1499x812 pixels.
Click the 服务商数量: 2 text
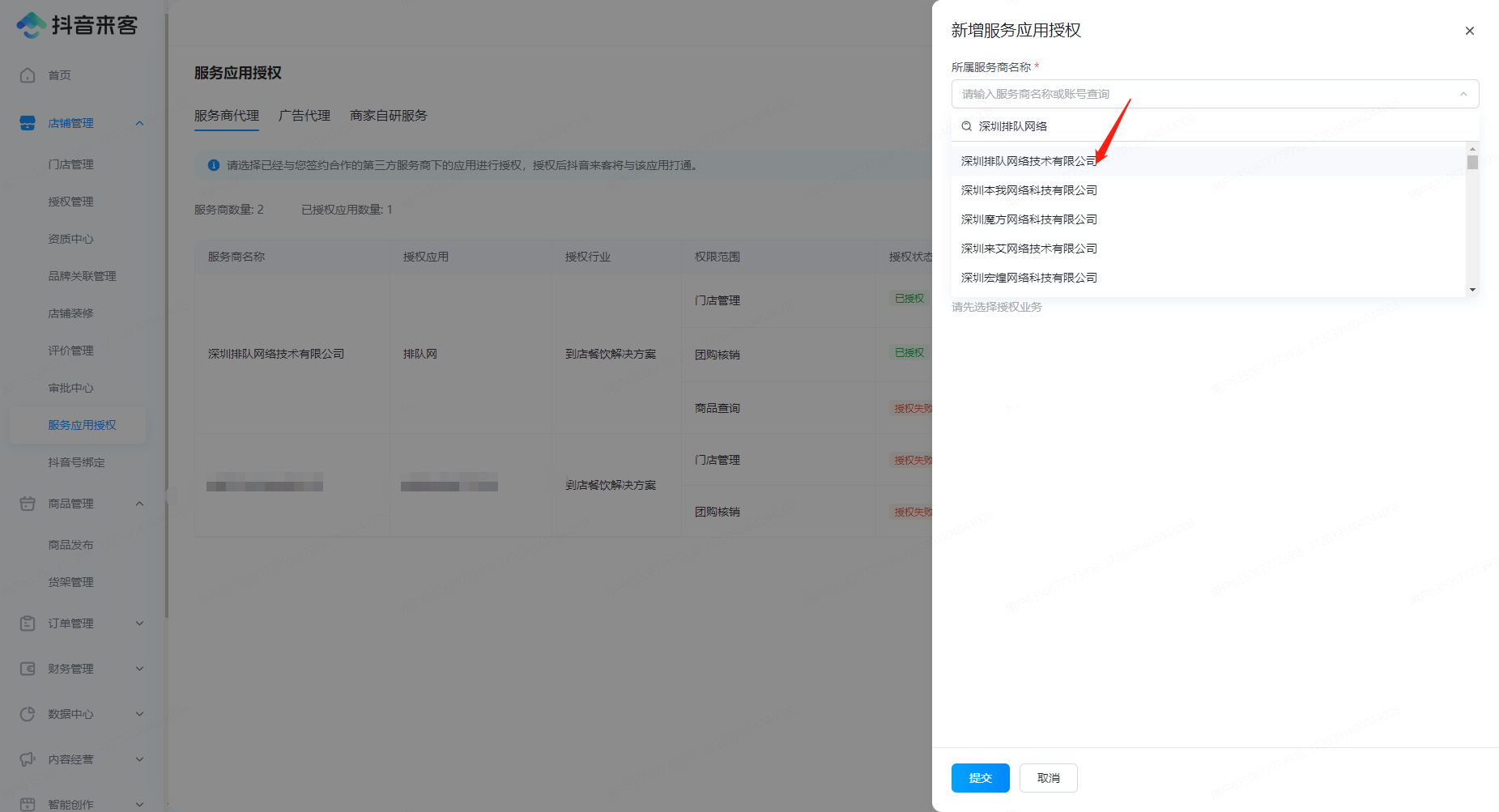click(229, 210)
